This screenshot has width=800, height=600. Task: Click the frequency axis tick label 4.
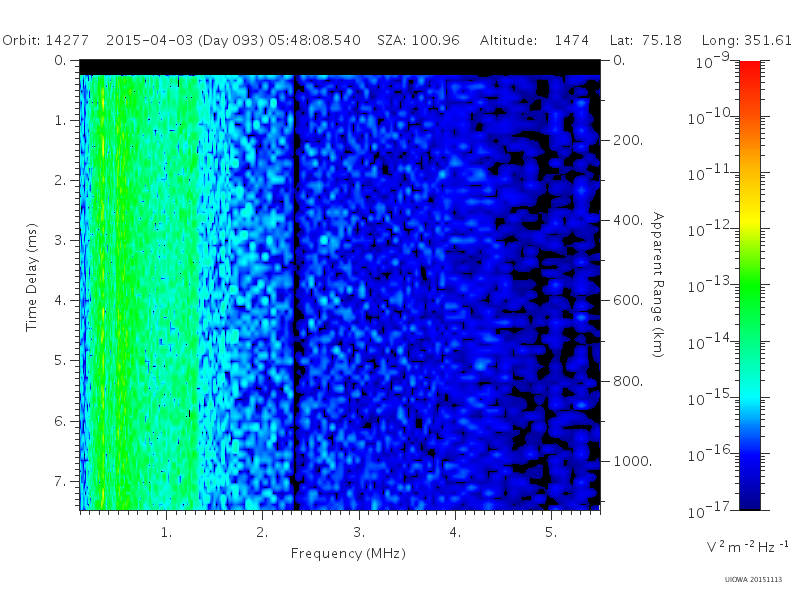[x=455, y=532]
